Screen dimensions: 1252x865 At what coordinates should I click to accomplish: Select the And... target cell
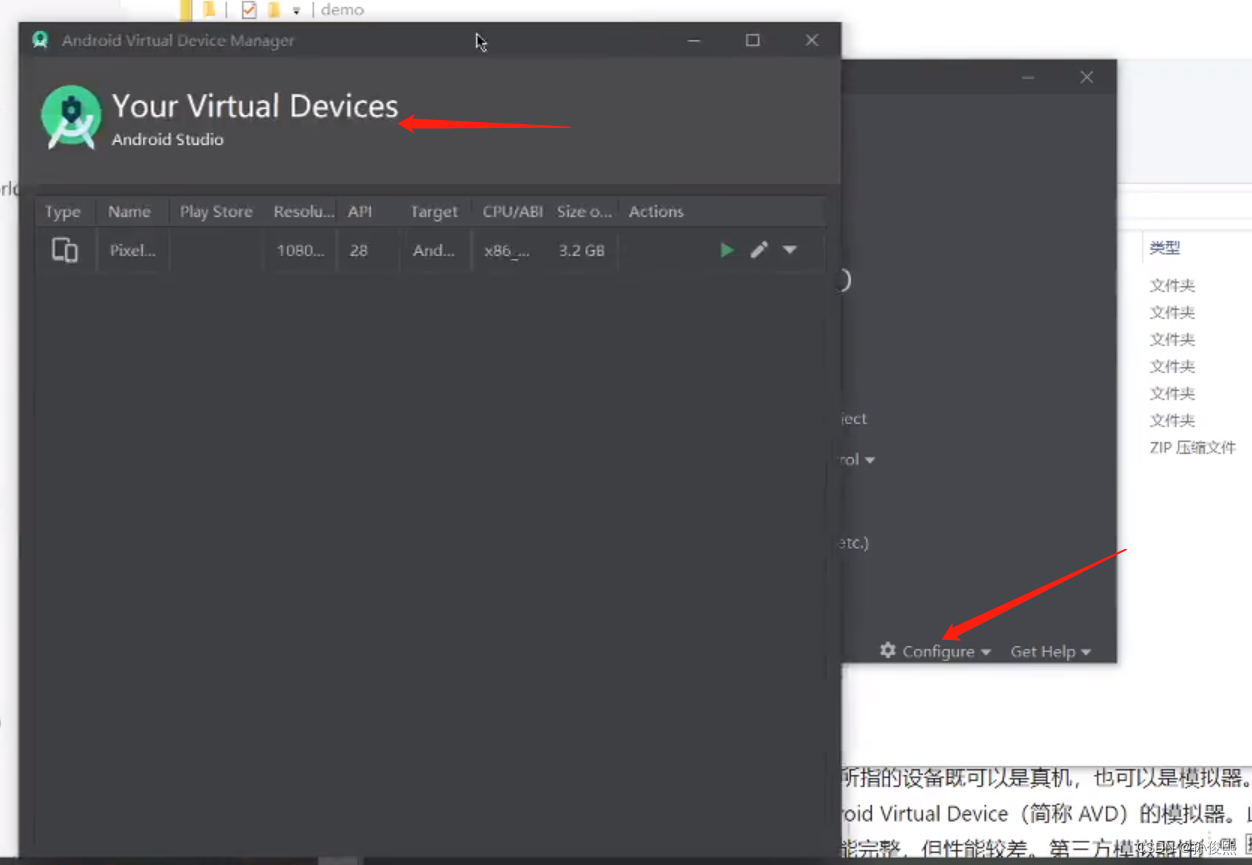point(434,251)
